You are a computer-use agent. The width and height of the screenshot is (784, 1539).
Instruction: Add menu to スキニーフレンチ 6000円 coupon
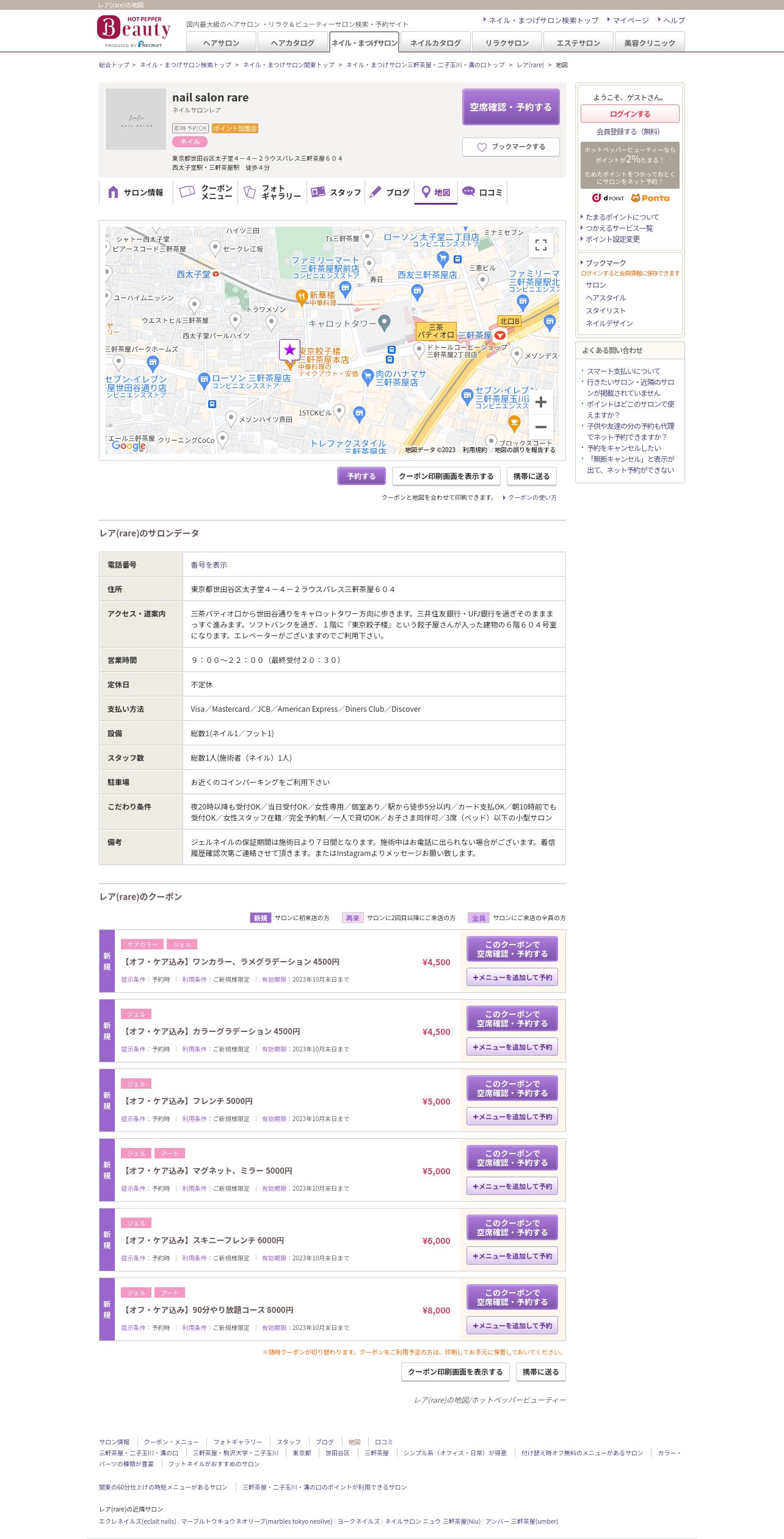512,1256
